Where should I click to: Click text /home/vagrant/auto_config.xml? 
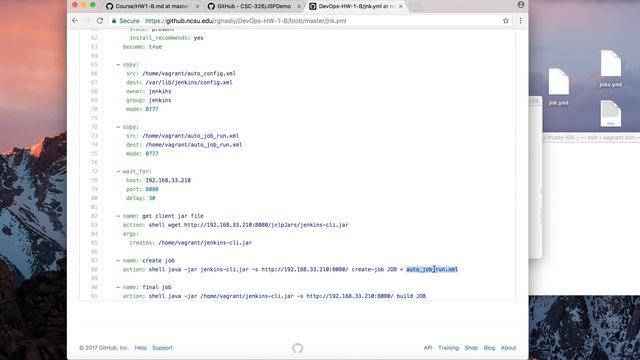click(x=189, y=73)
